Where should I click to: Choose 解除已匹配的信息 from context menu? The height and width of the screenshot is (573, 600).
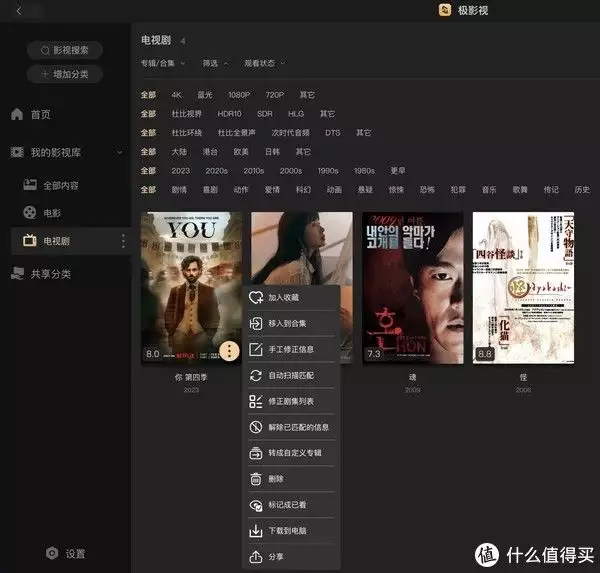click(292, 427)
